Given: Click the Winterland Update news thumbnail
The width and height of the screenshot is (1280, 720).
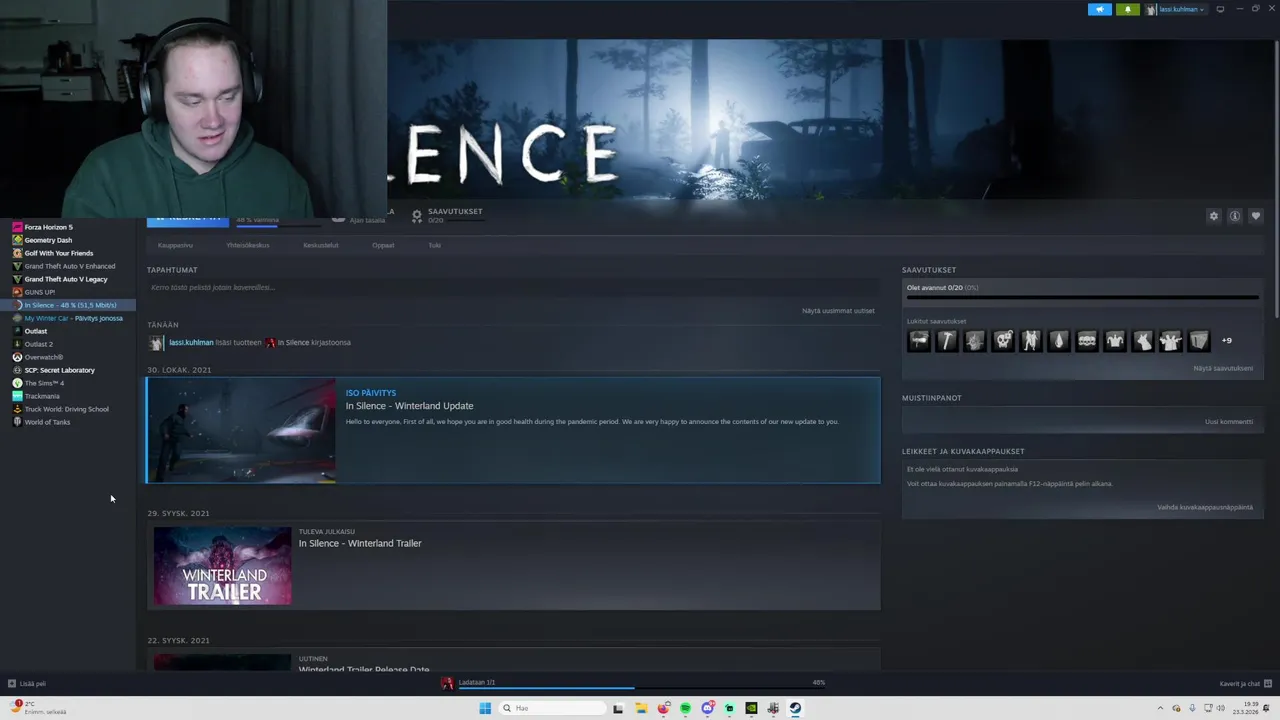Looking at the screenshot, I should (241, 430).
